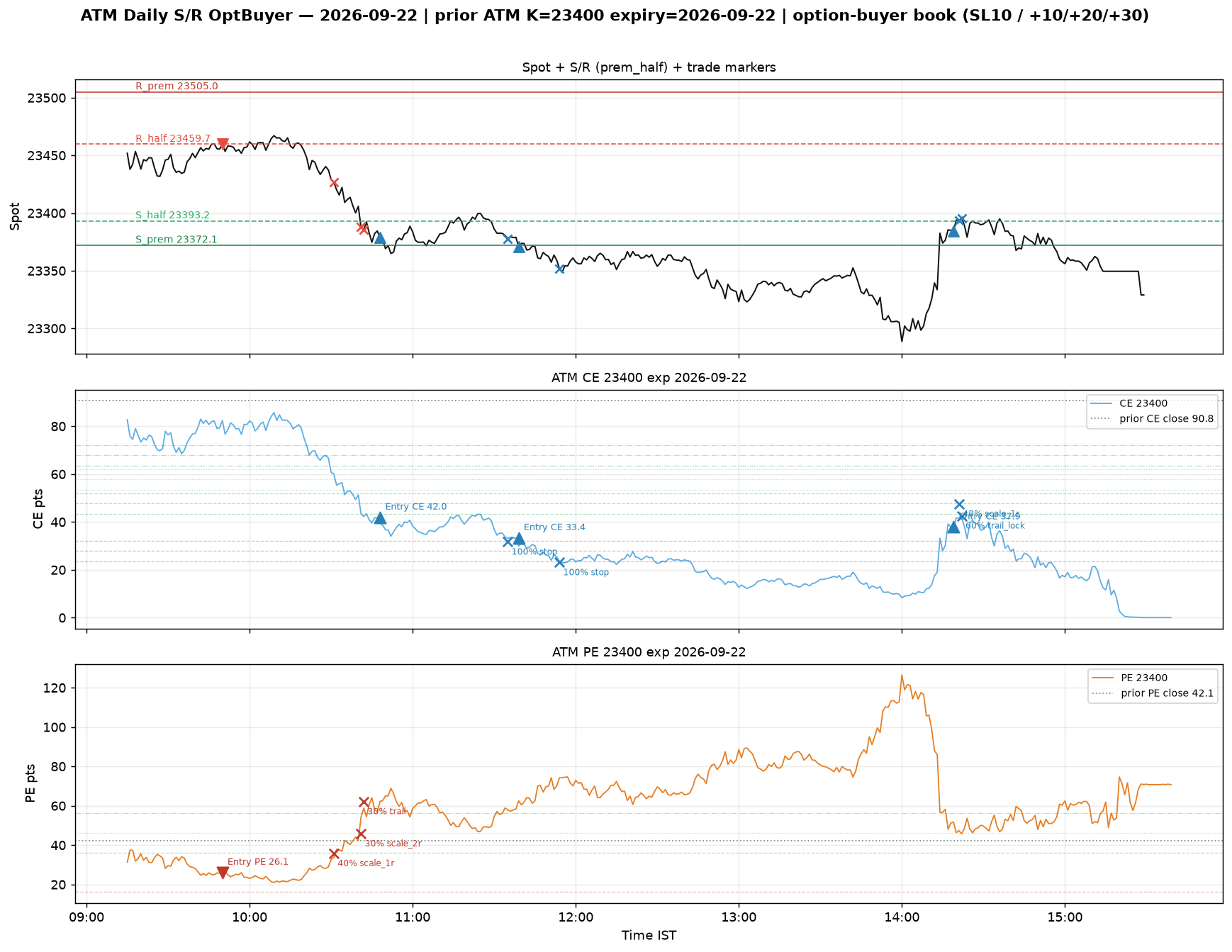Click the red triangle marker at Entry PE 26.1
Screen dimensions: 1232x952
point(223,873)
